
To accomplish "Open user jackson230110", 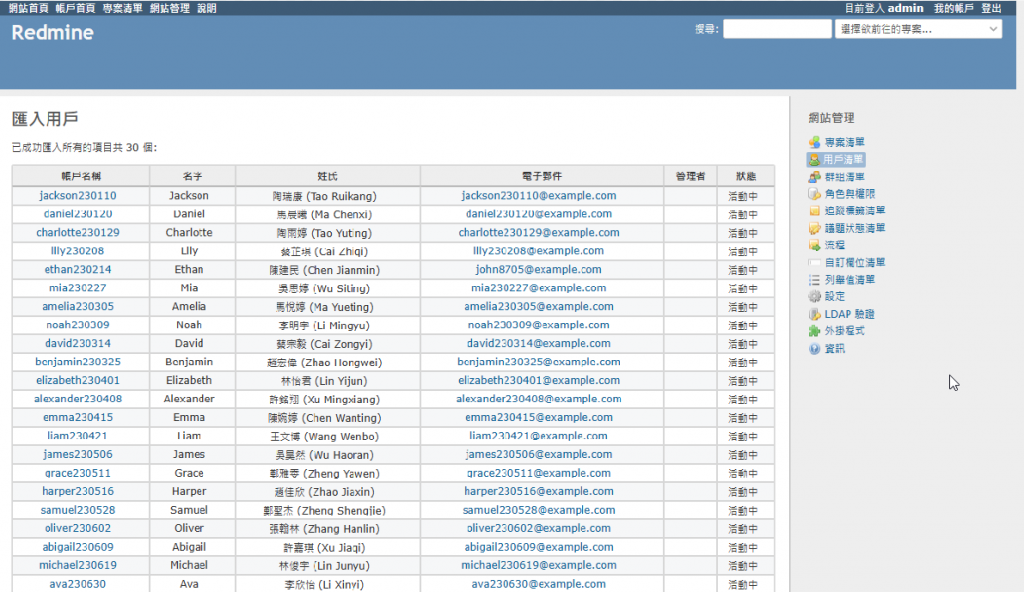I will [x=78, y=195].
